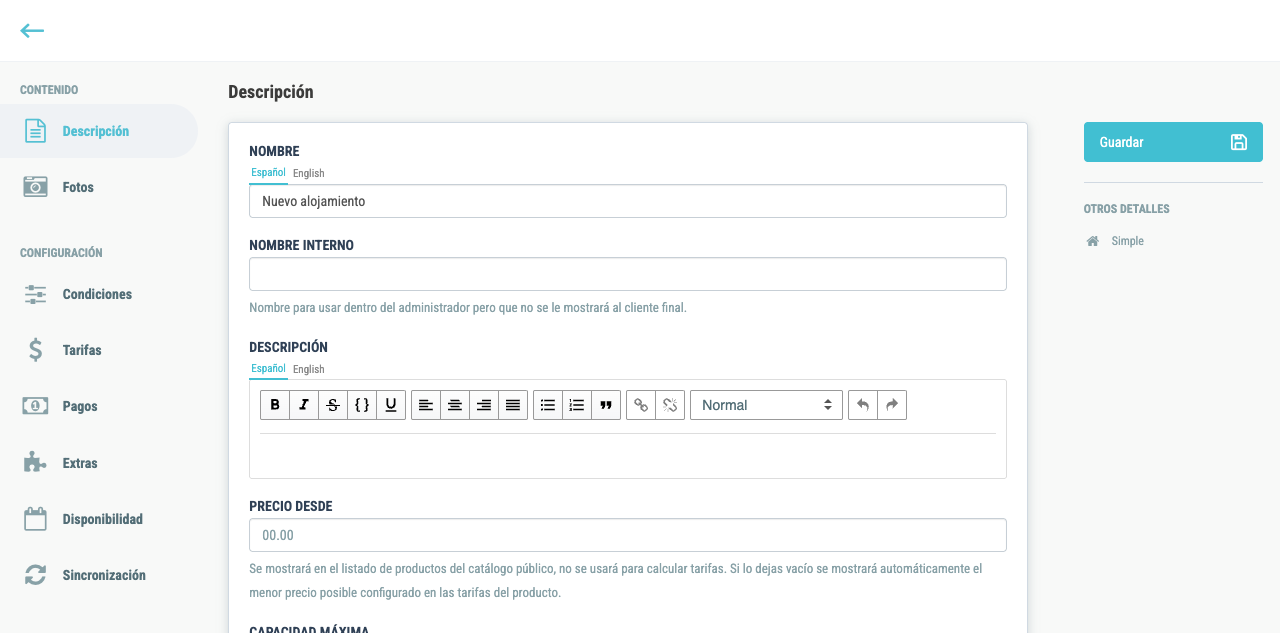Open the Normal text style dropdown

766,405
